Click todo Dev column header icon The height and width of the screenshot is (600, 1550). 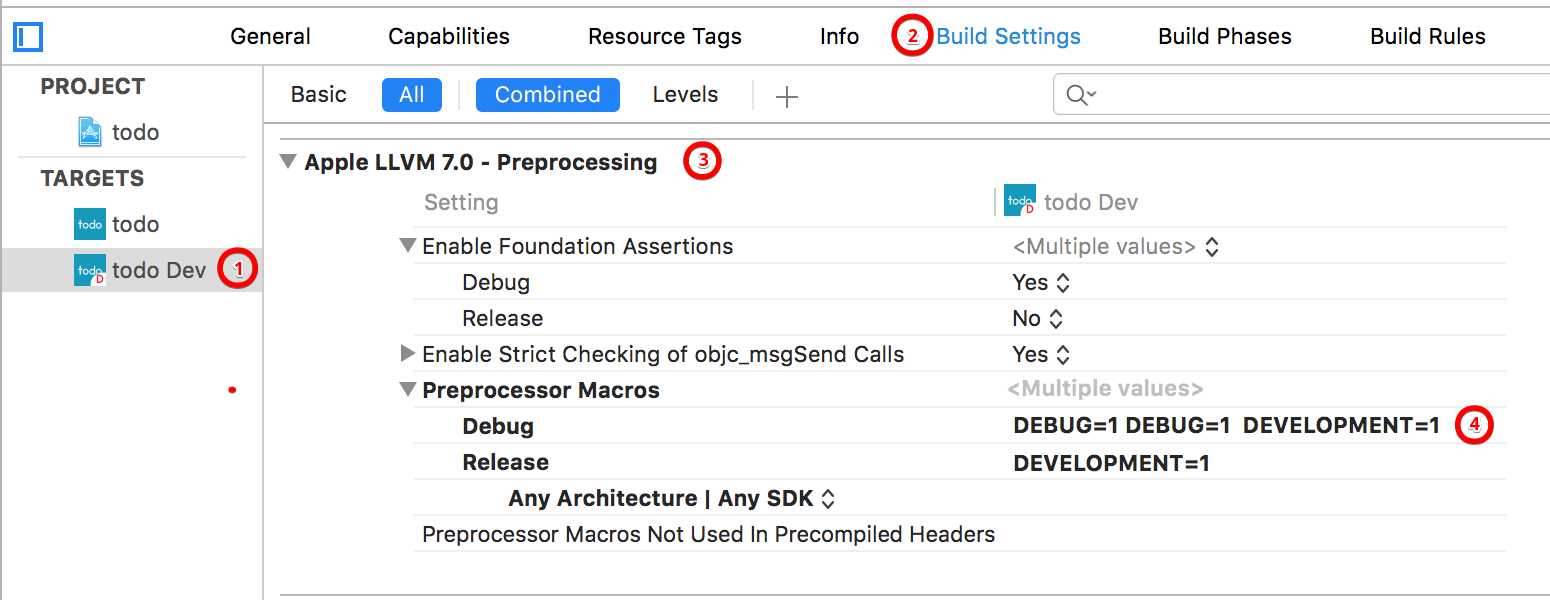click(1020, 201)
